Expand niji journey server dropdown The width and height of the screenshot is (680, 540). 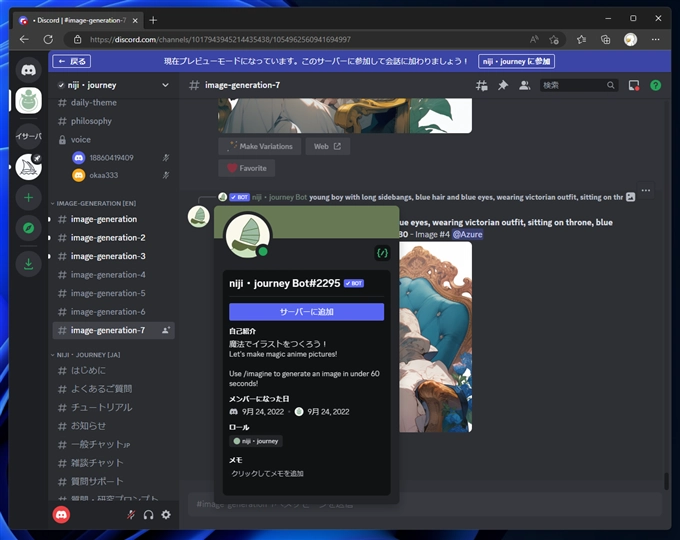click(x=165, y=85)
